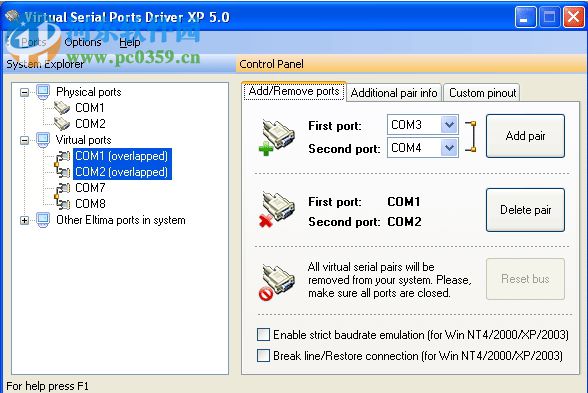This screenshot has width=588, height=393.
Task: Click the Delete pair button
Action: click(525, 210)
